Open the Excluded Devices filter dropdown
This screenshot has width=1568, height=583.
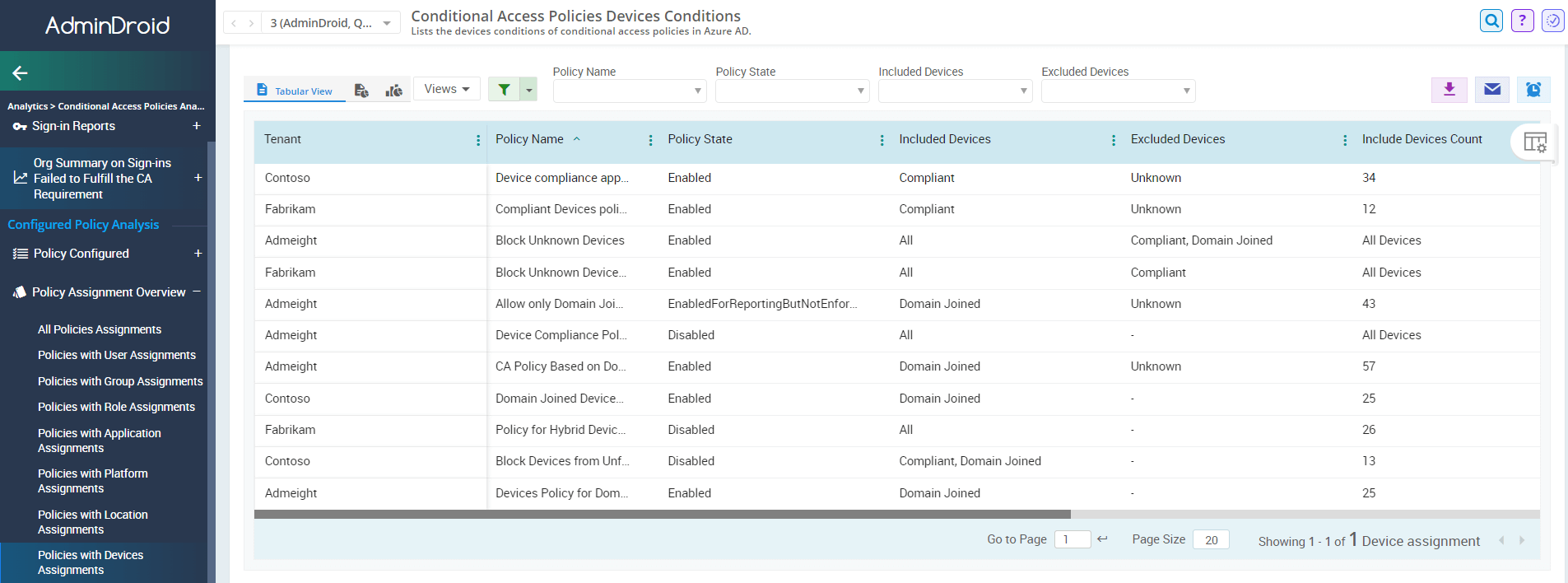(1119, 91)
